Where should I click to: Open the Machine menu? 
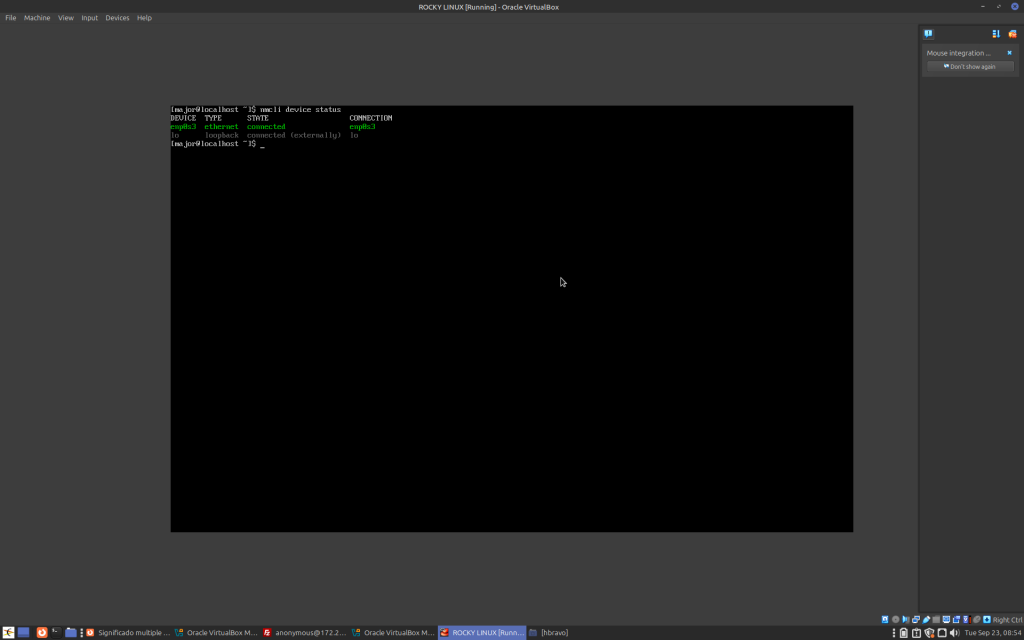pyautogui.click(x=37, y=18)
